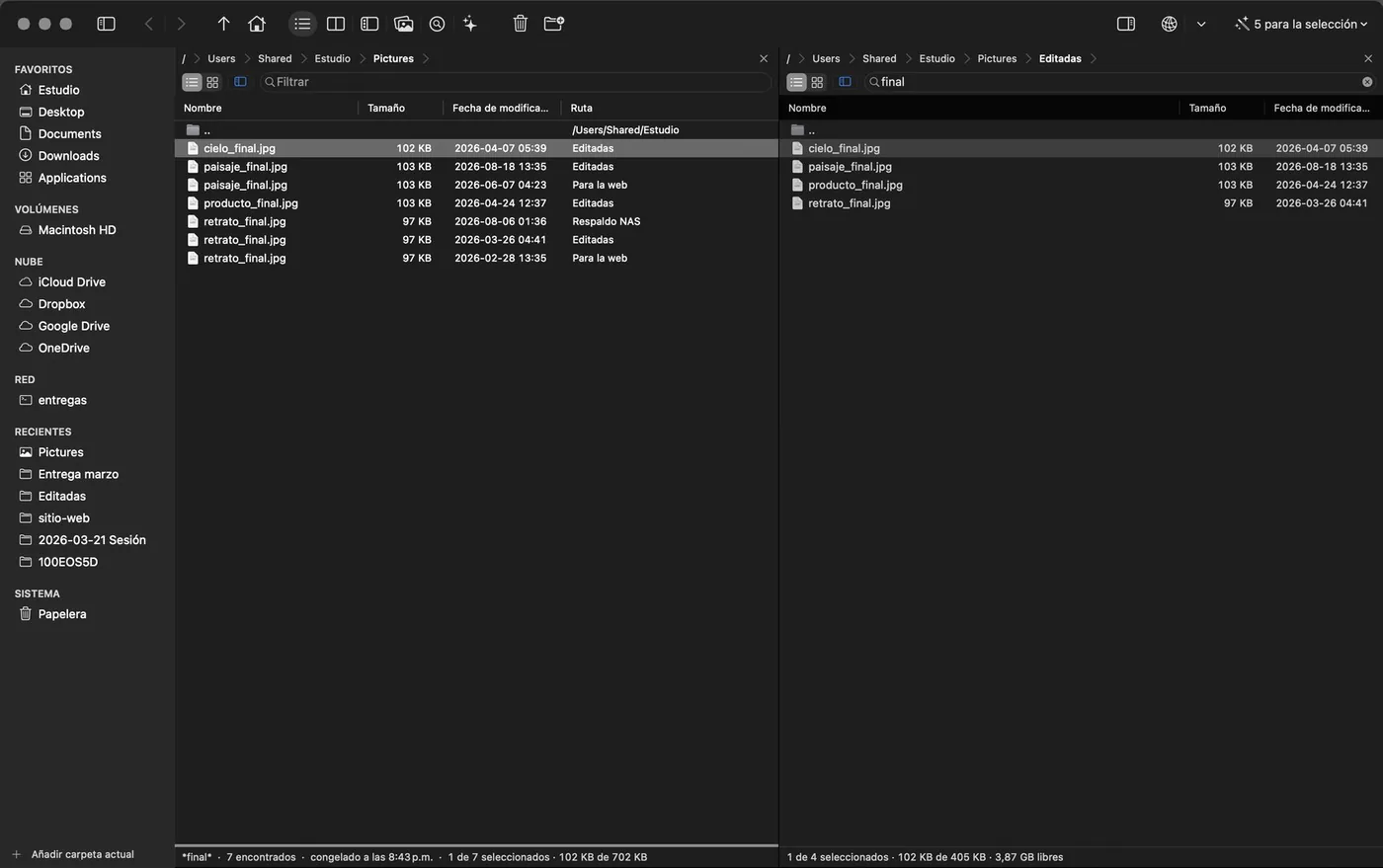Screen dimensions: 1383x868
Task: Open the '5 para la selección' actions menu
Action: (x=1301, y=24)
